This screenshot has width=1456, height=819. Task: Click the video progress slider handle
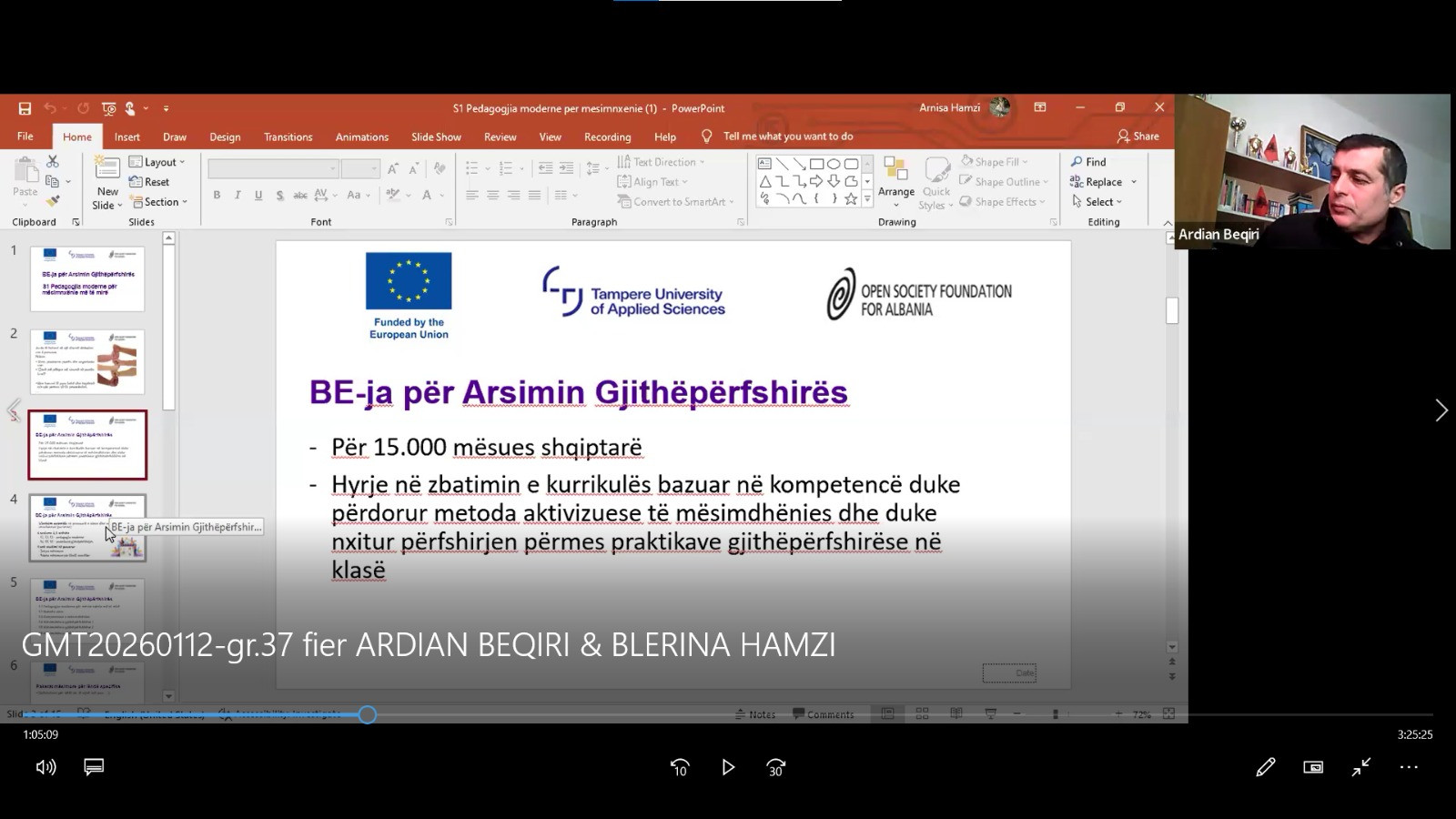click(x=367, y=714)
